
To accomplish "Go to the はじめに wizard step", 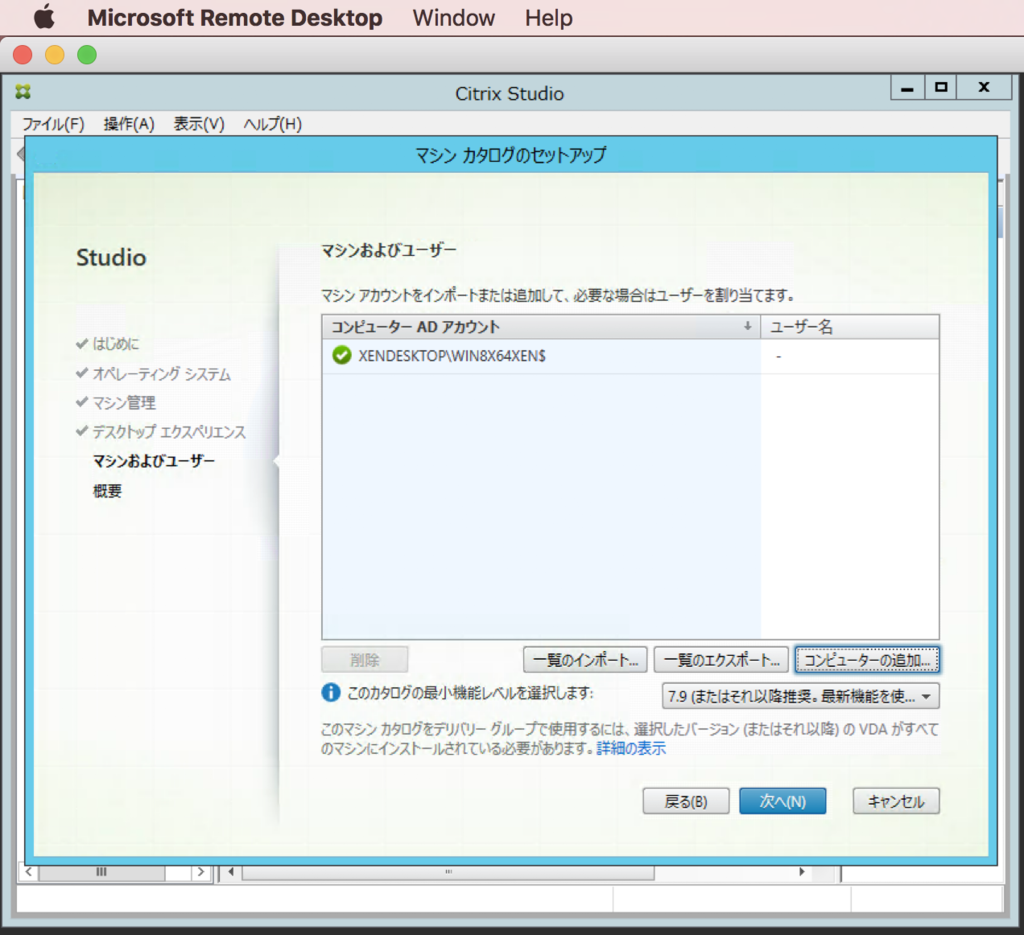I will click(x=116, y=343).
